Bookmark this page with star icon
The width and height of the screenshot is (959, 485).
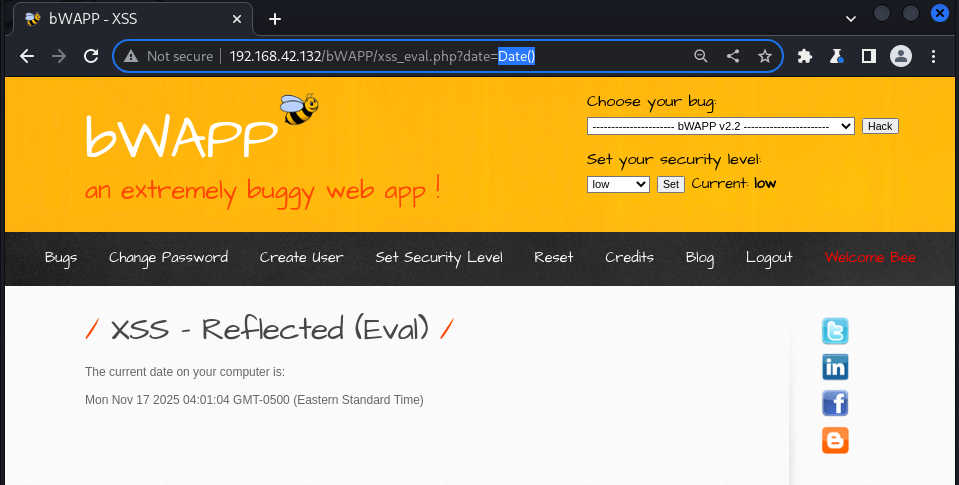point(765,57)
